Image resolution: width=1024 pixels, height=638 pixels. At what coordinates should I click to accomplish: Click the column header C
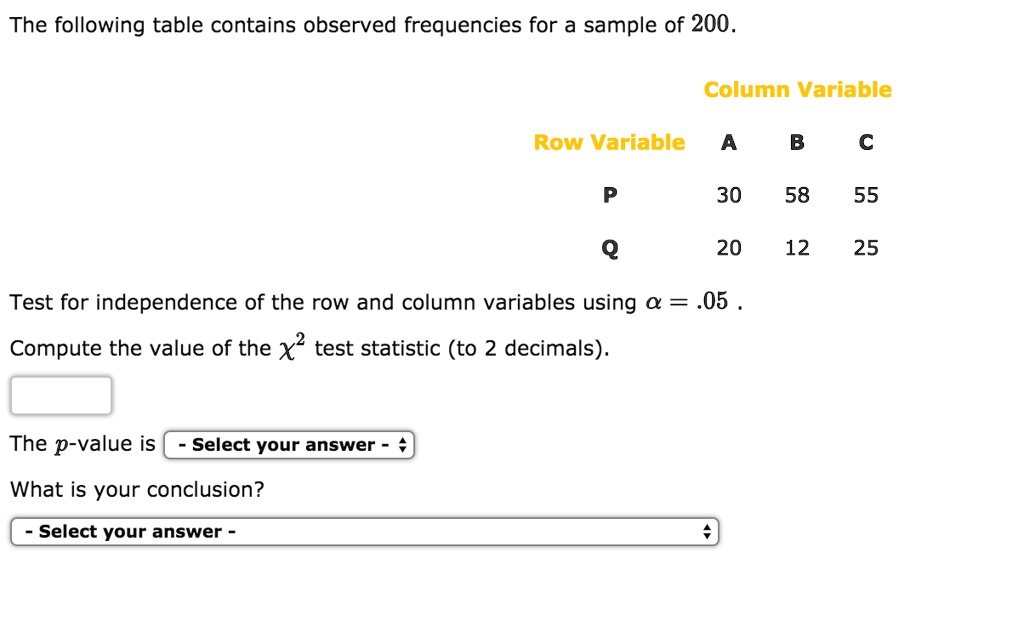point(865,142)
